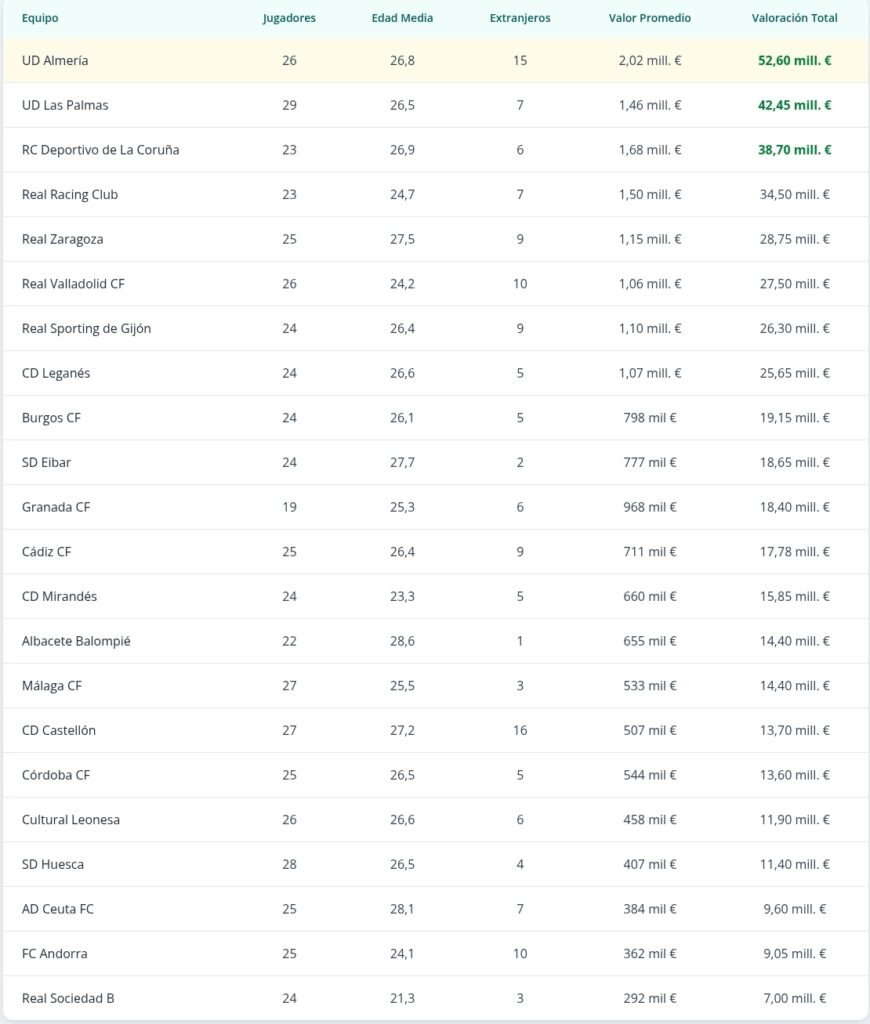
Task: Click SD Eibar's 27,7 average age
Action: 402,462
